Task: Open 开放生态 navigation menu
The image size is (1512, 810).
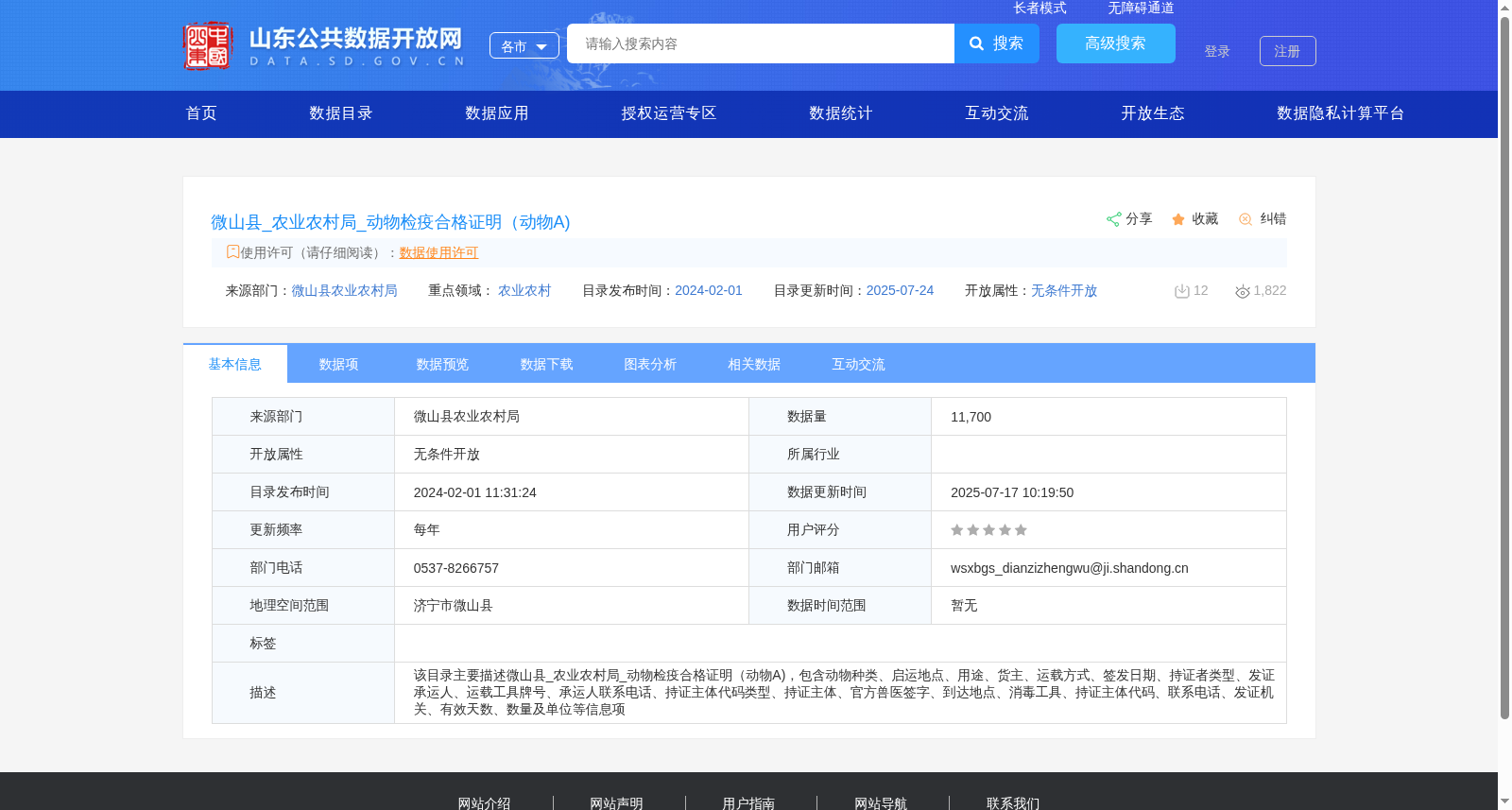Action: 1153,113
